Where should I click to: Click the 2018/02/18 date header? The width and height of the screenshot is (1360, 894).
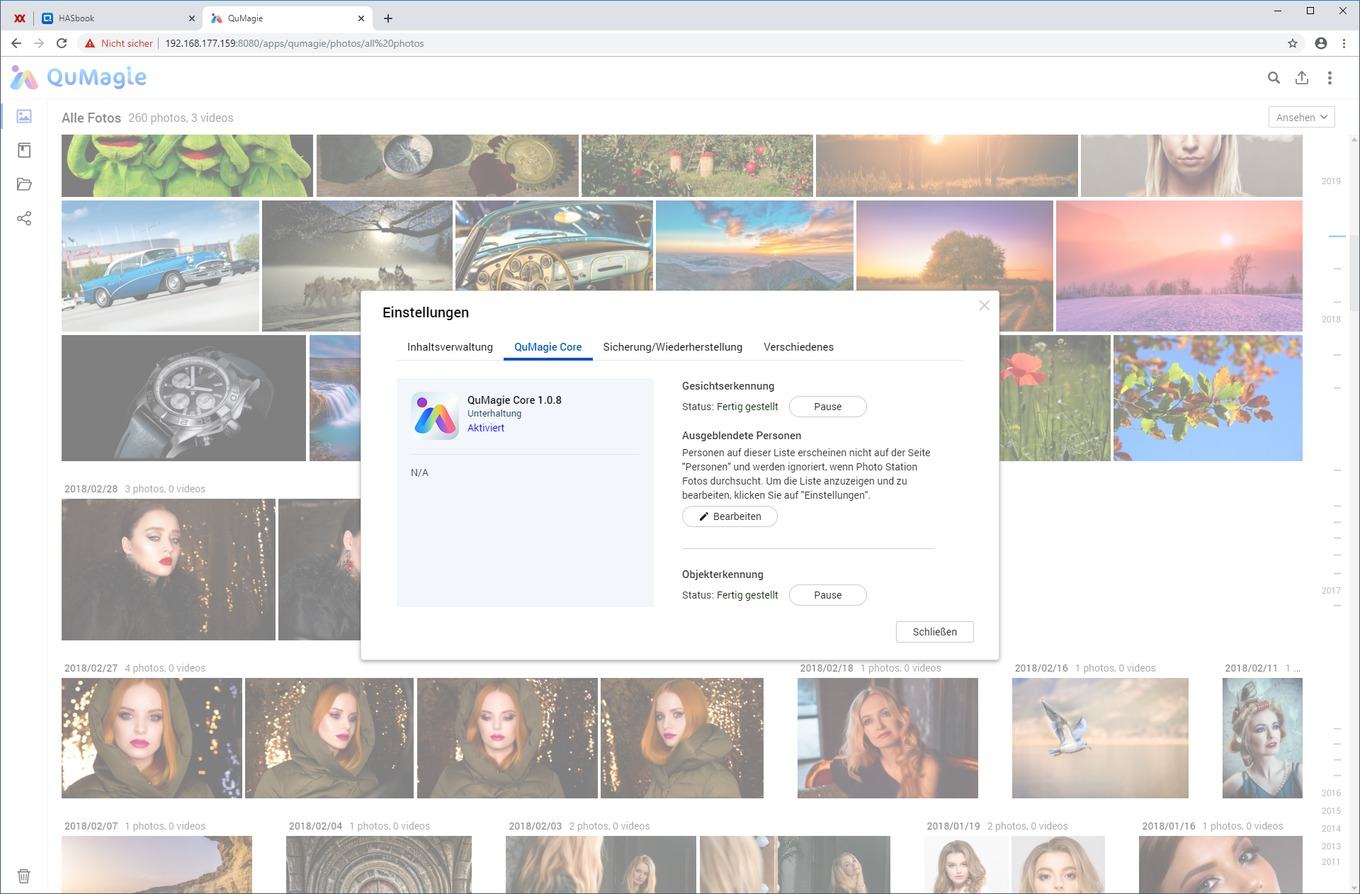tap(827, 668)
